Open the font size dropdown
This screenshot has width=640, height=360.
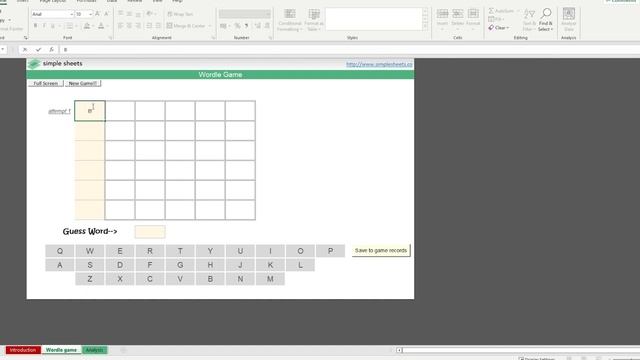pyautogui.click(x=90, y=14)
